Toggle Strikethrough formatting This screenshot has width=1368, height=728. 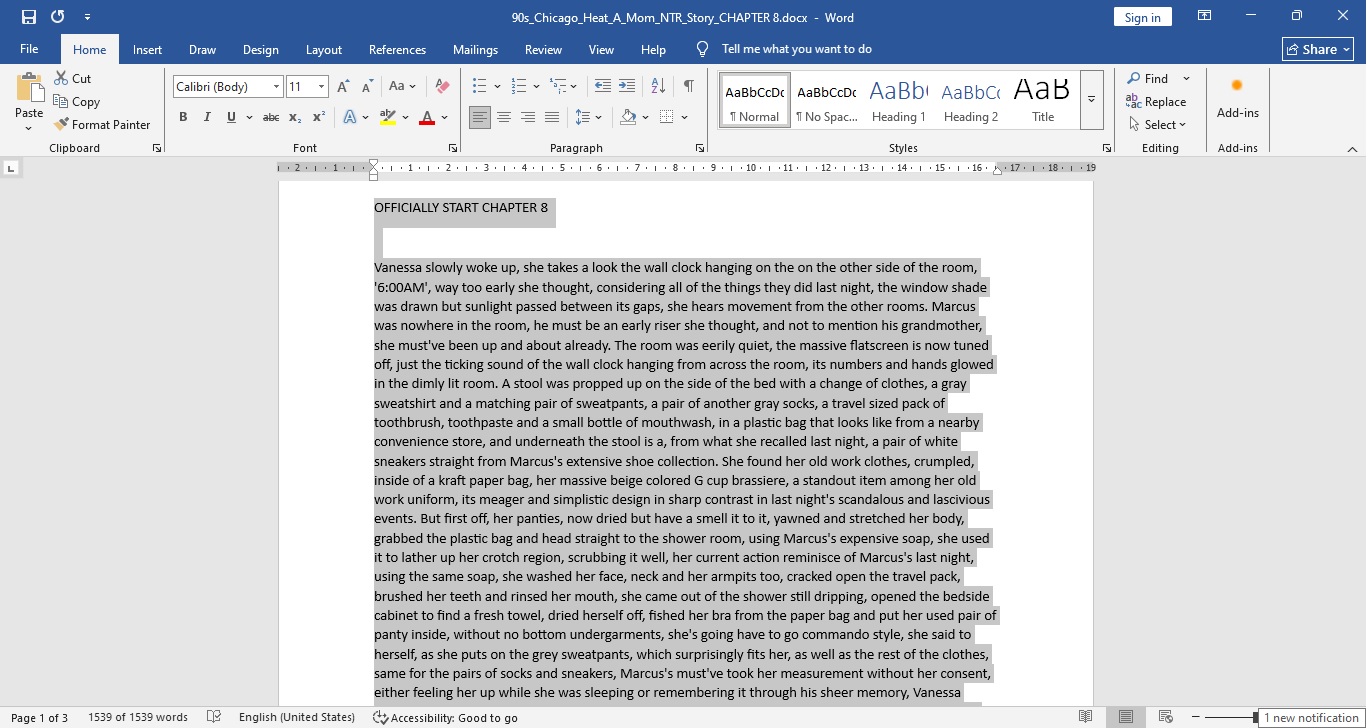click(x=270, y=117)
